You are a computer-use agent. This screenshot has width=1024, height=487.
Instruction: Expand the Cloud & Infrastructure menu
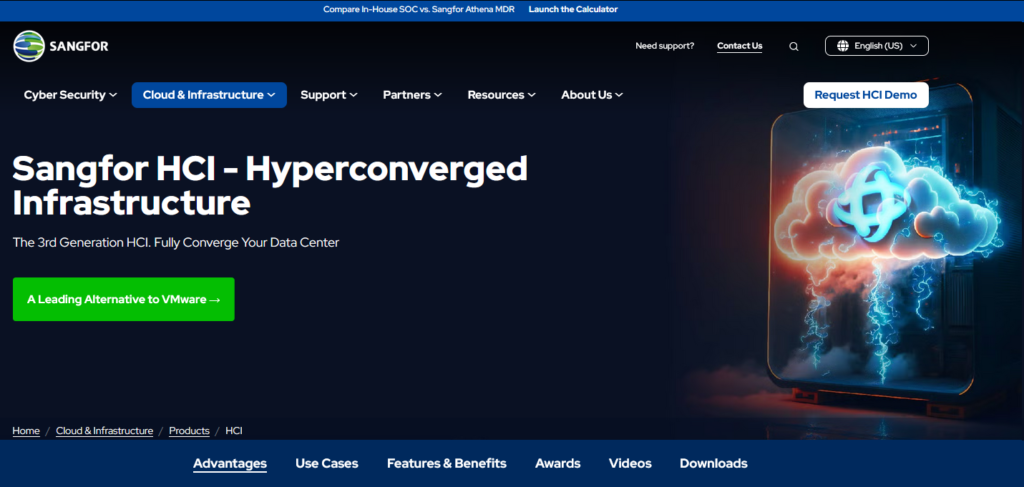209,95
